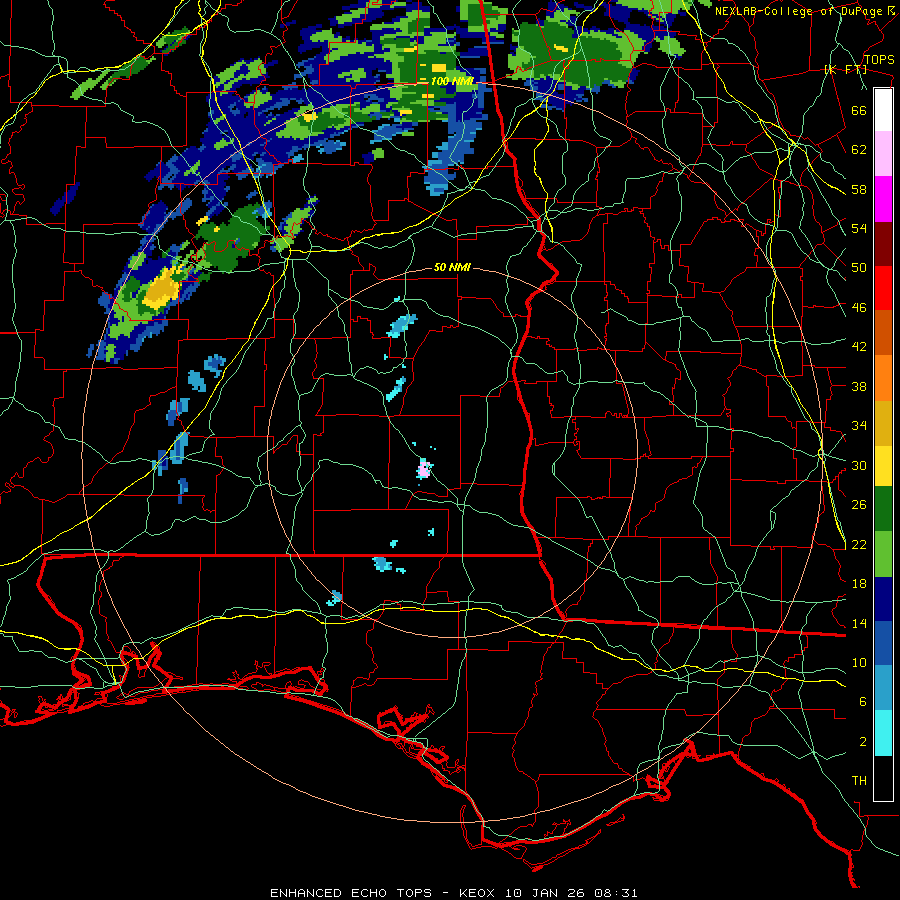
Task: Select the "30" kft label
Action: (x=859, y=465)
